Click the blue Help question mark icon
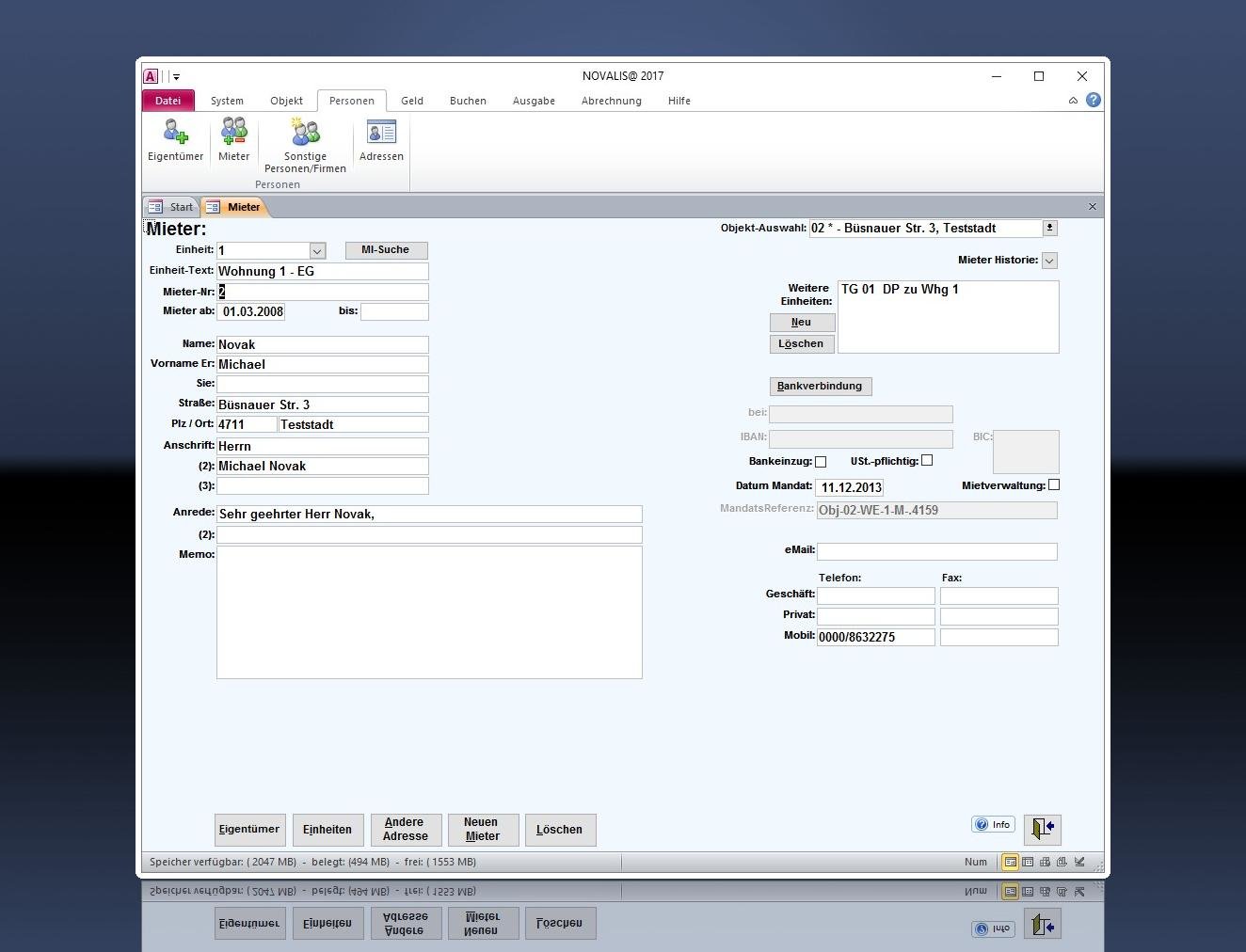 (x=1093, y=100)
